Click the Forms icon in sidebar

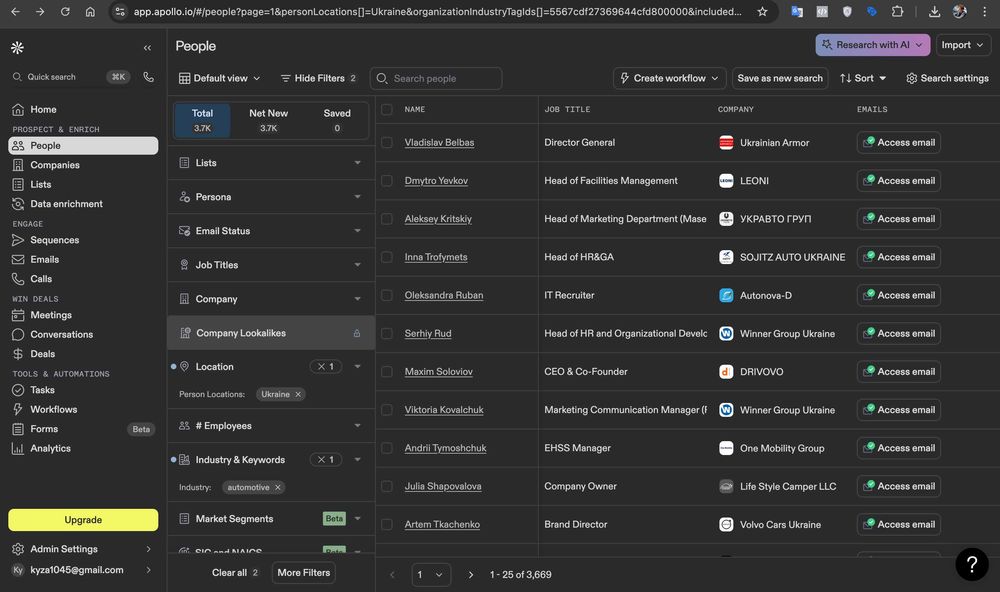(18, 429)
